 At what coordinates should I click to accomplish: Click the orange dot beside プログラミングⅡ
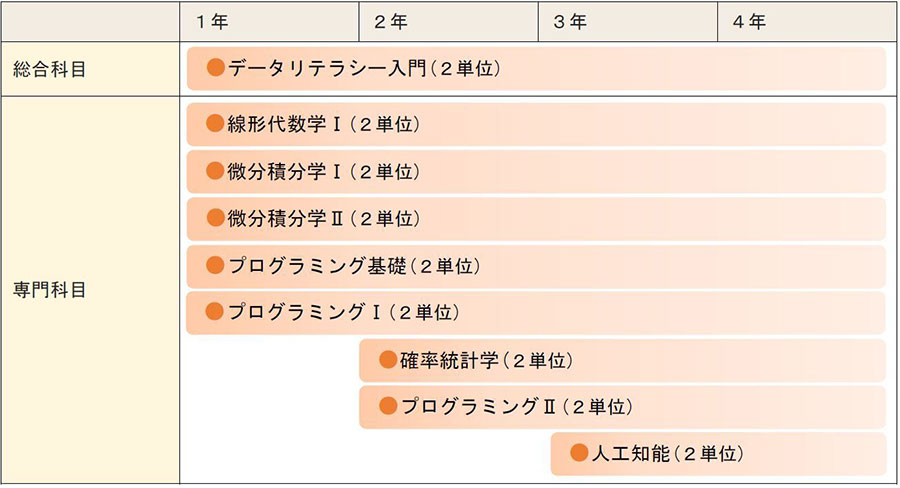coord(389,406)
